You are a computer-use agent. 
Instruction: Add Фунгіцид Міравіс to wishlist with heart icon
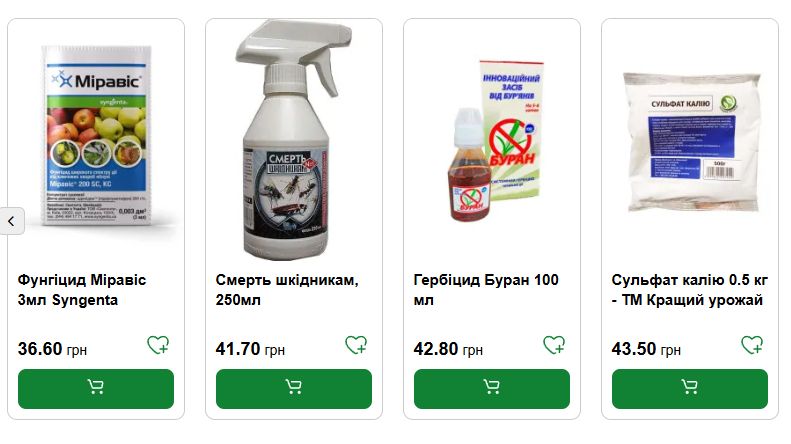158,345
